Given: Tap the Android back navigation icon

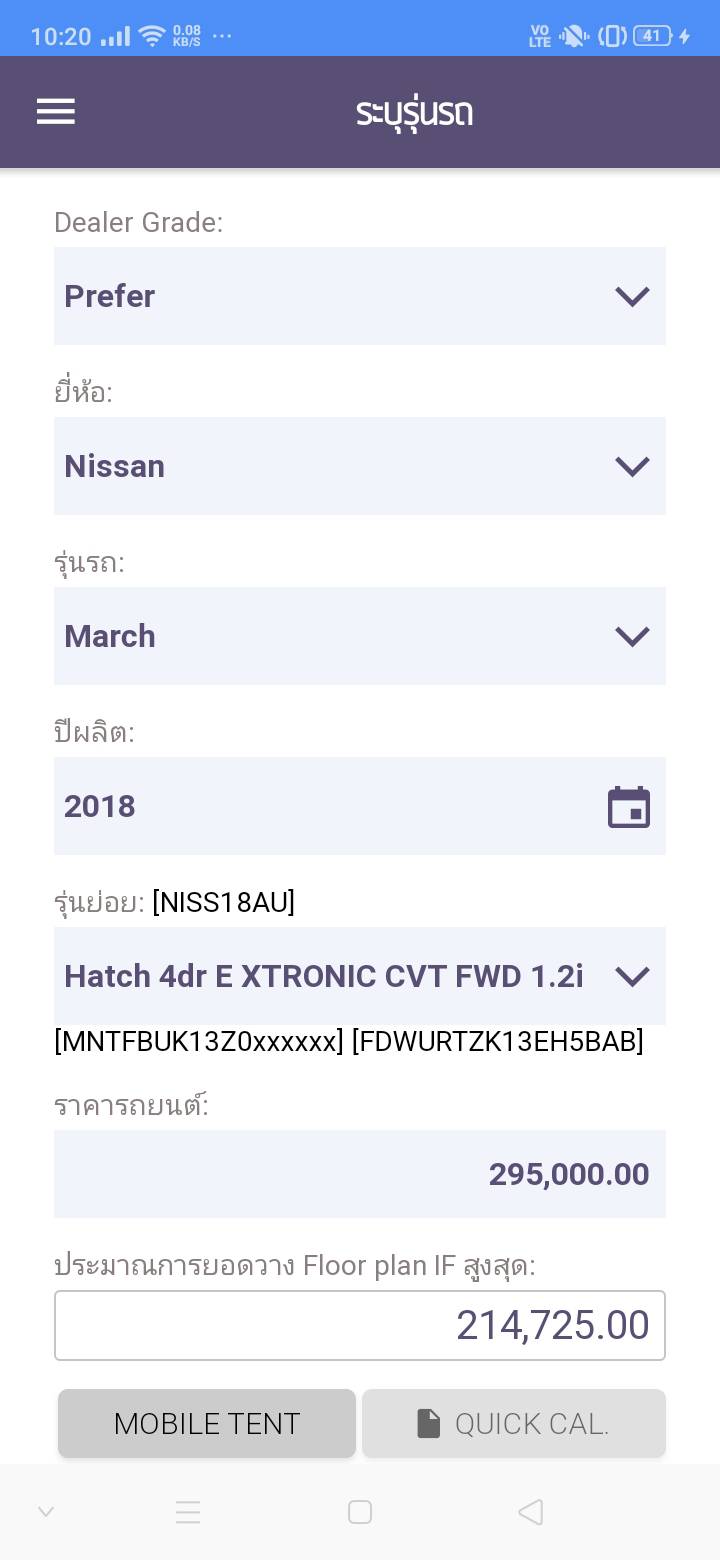Looking at the screenshot, I should (531, 1512).
